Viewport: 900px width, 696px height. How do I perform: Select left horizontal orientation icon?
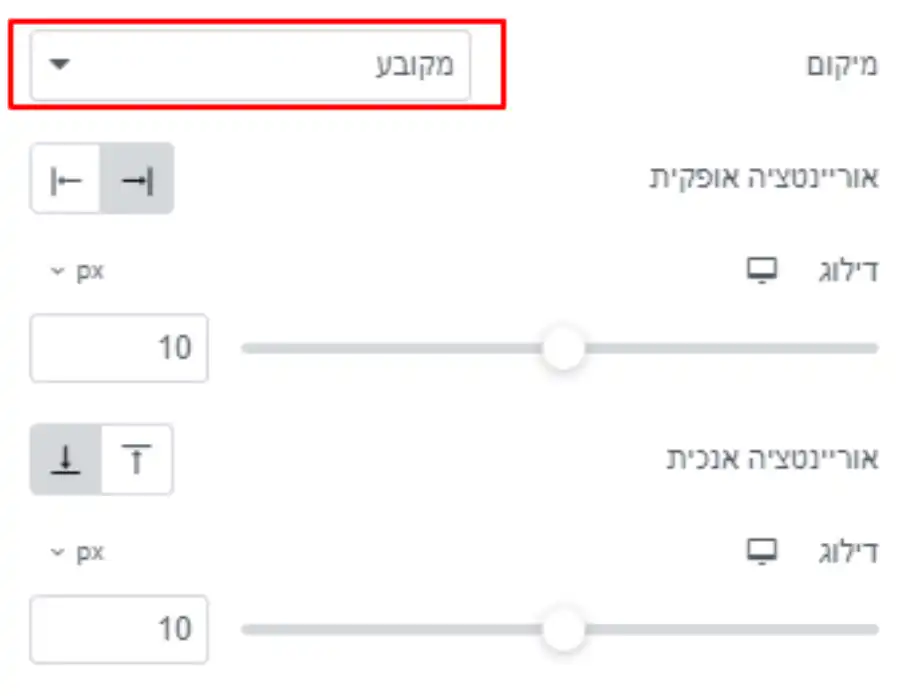(x=65, y=178)
